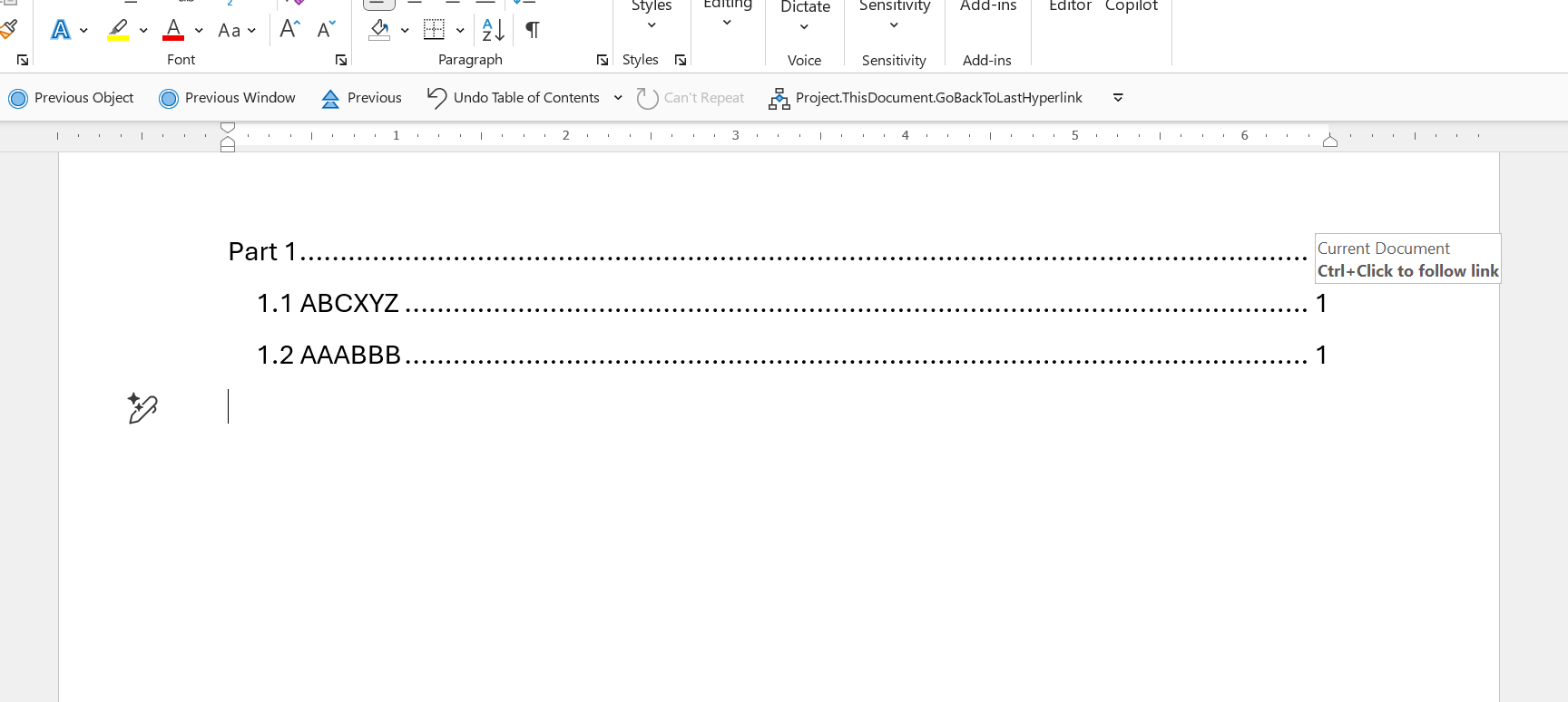
Task: Click the Borders icon
Action: pos(435,30)
